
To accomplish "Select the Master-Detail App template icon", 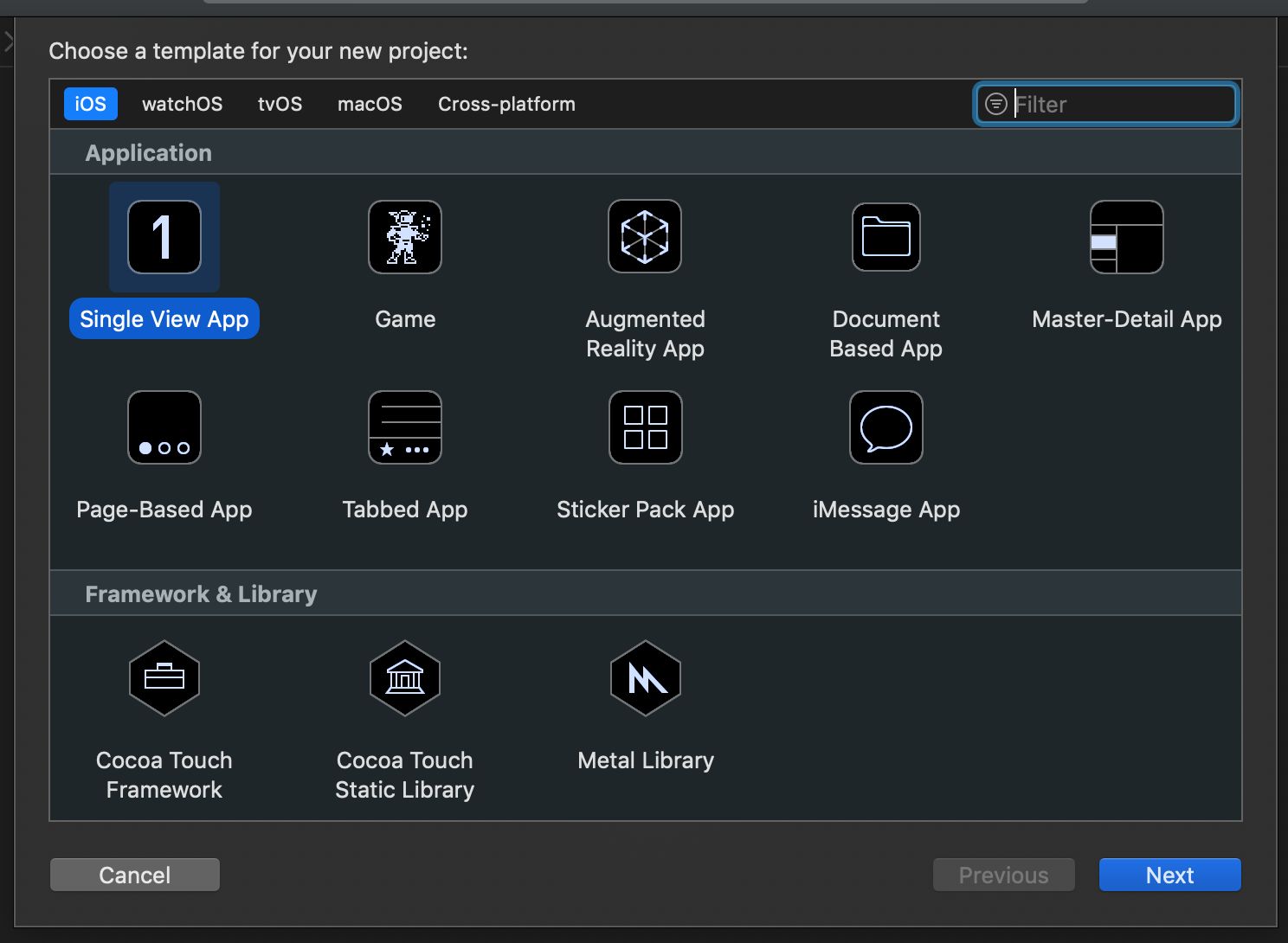I will click(x=1126, y=237).
